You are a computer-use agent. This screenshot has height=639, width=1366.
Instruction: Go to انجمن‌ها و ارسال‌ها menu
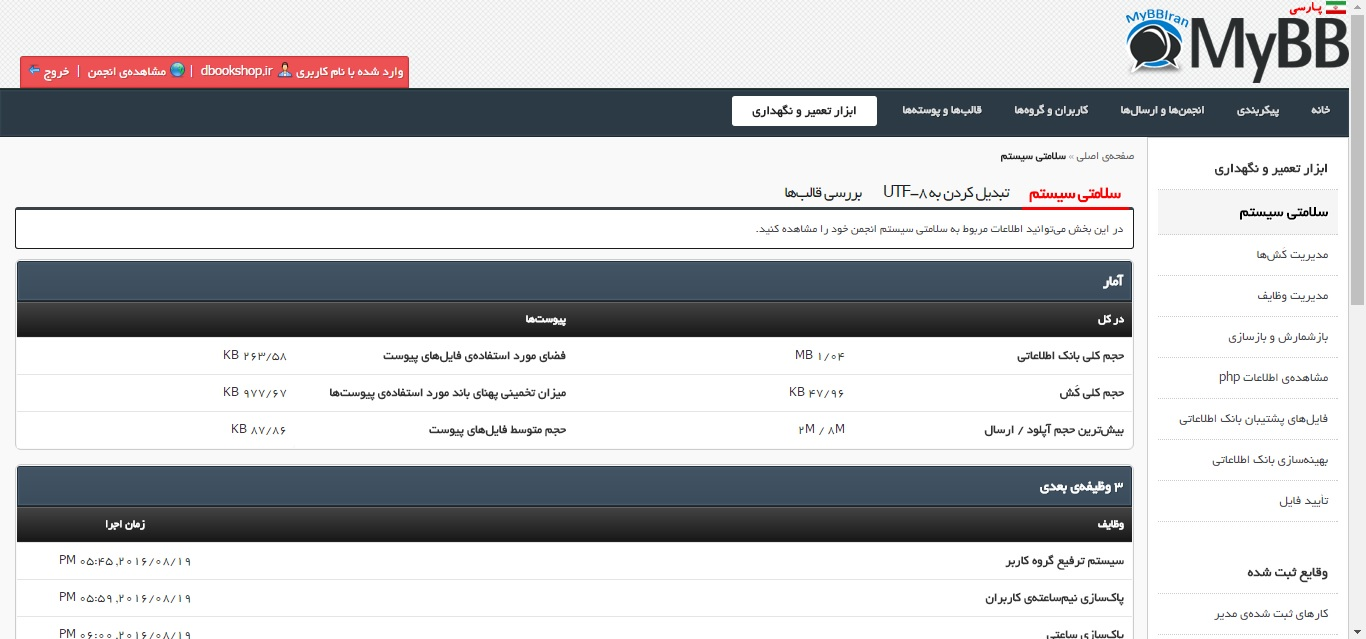click(x=1161, y=110)
